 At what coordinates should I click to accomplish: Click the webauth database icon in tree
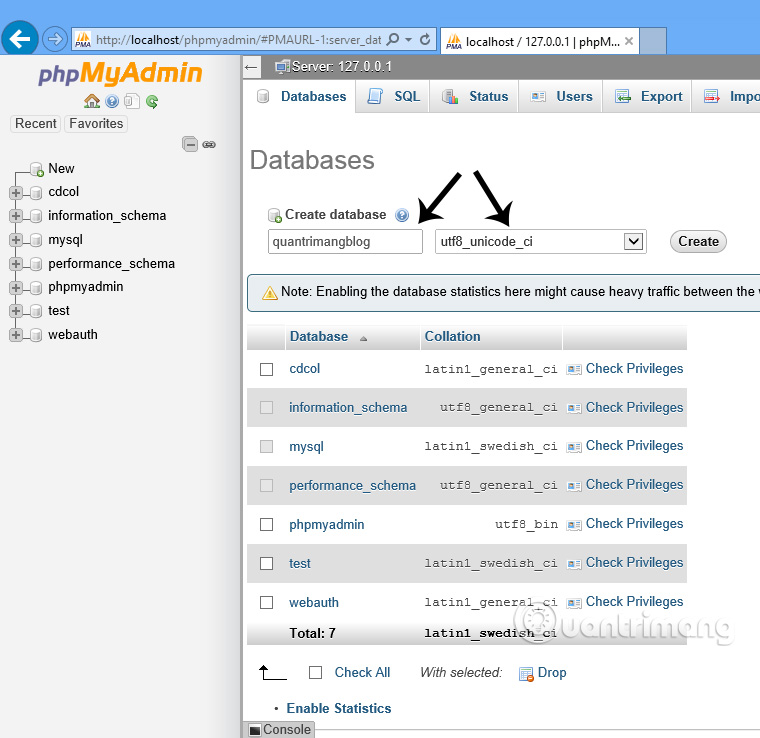tap(36, 335)
